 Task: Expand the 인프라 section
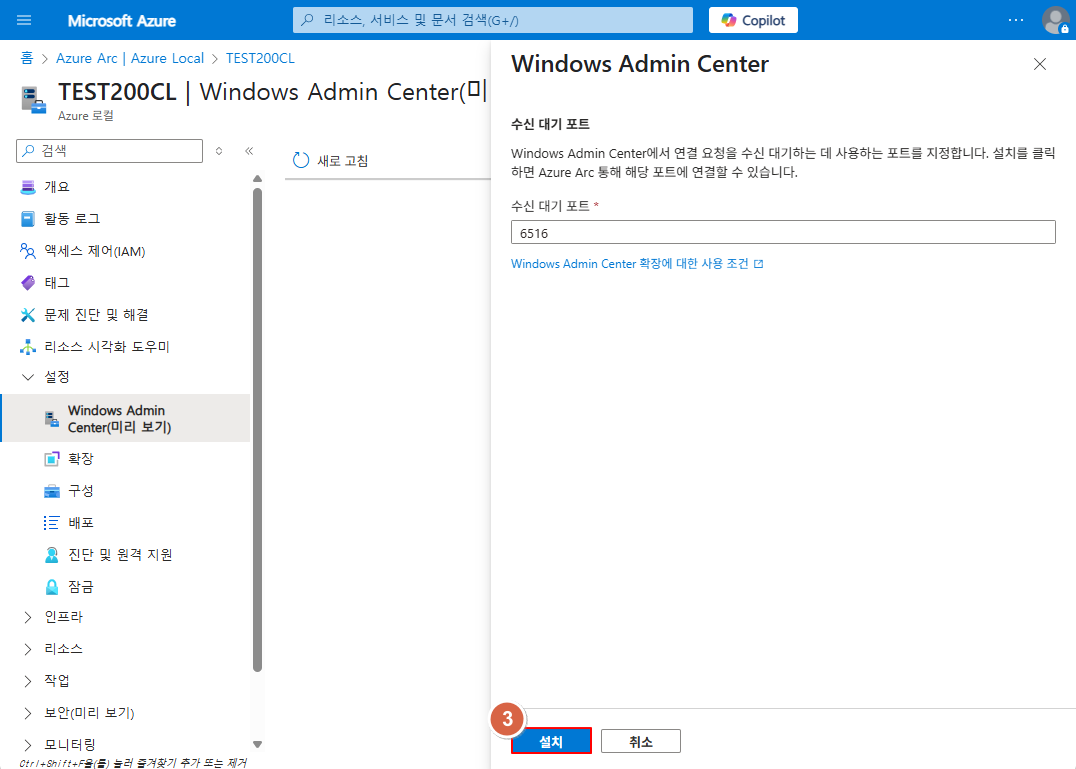(x=27, y=617)
